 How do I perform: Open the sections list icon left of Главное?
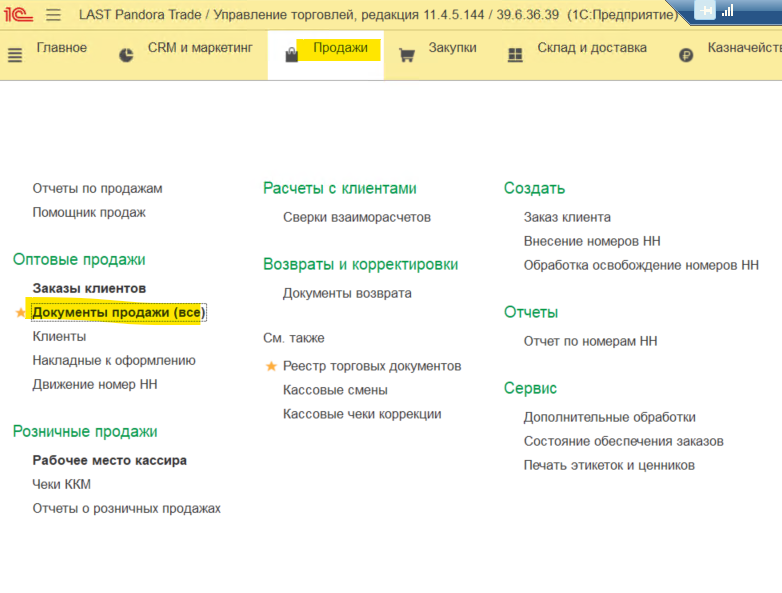(15, 55)
